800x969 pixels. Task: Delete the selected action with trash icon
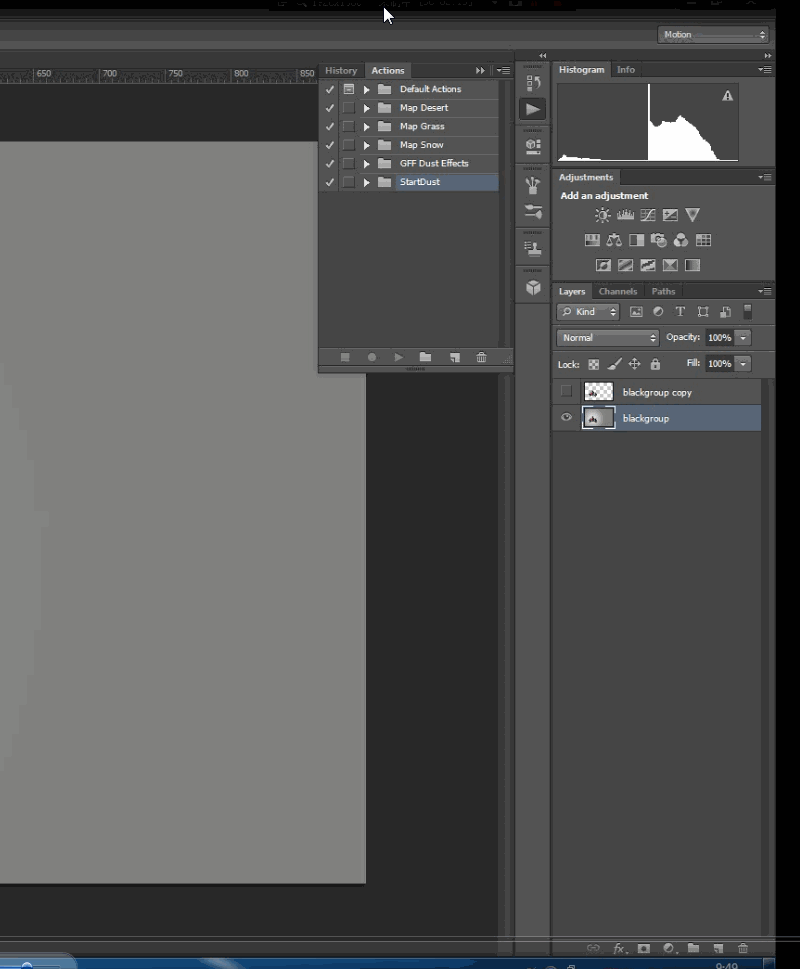[481, 358]
